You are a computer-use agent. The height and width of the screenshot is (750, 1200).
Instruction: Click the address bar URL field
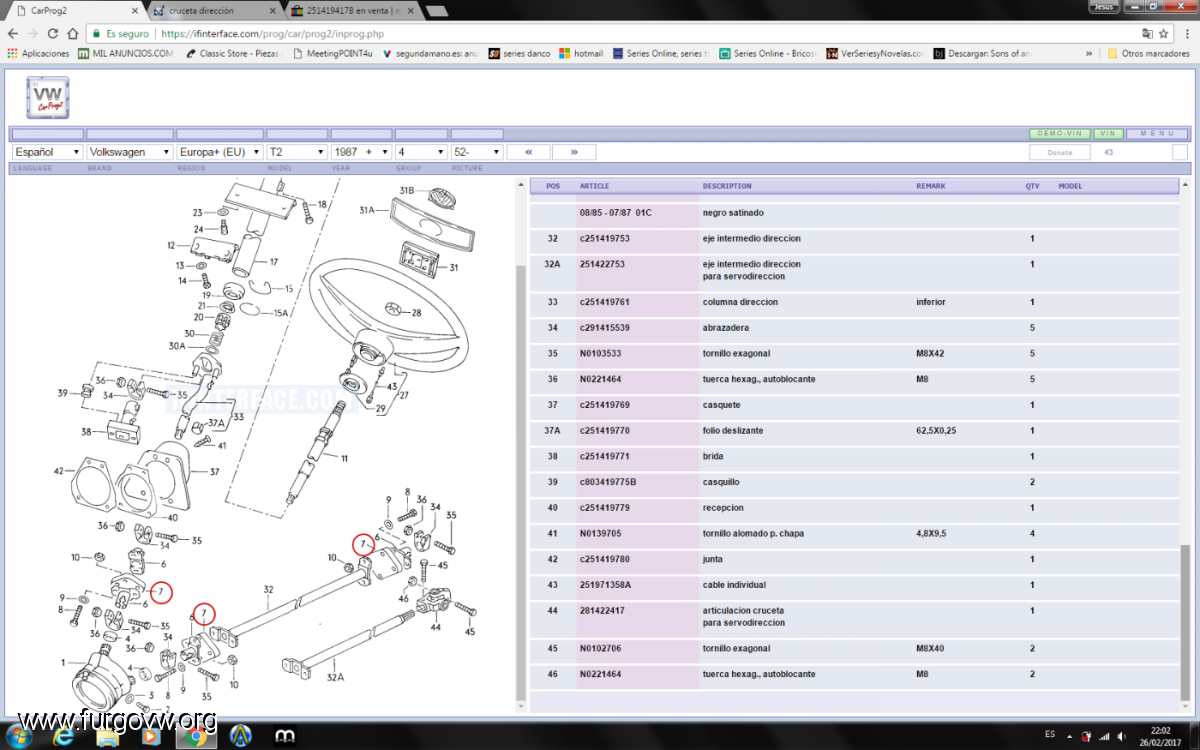pyautogui.click(x=600, y=33)
